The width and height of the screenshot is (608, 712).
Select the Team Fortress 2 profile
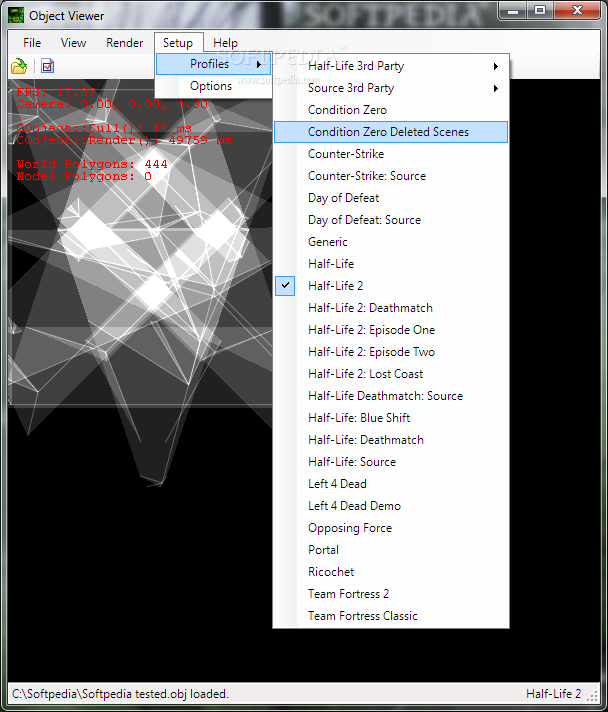tap(391, 594)
